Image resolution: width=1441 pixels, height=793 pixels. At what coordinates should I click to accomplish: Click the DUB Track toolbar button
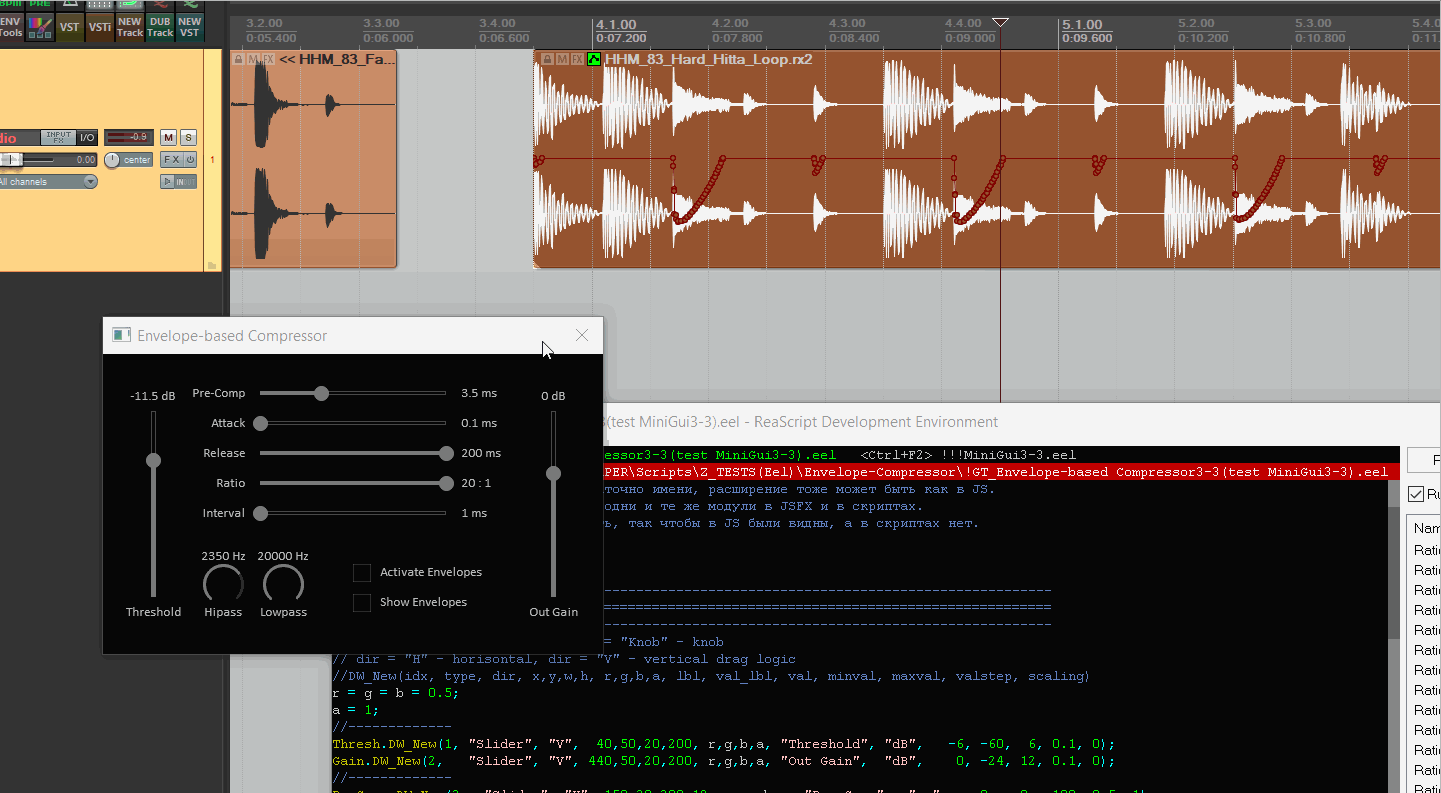(x=160, y=26)
